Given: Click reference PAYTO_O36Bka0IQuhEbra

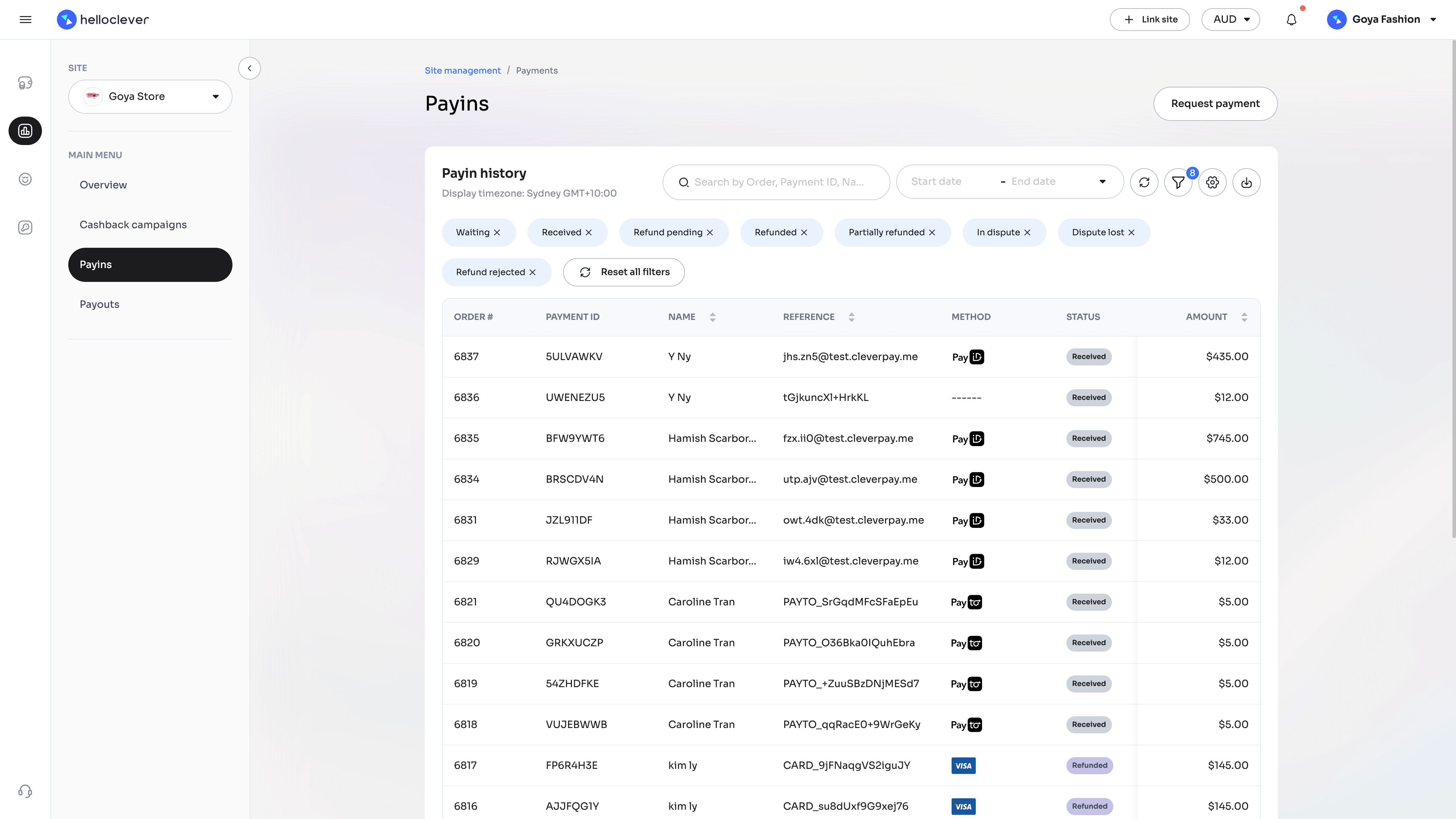Looking at the screenshot, I should pos(849,643).
